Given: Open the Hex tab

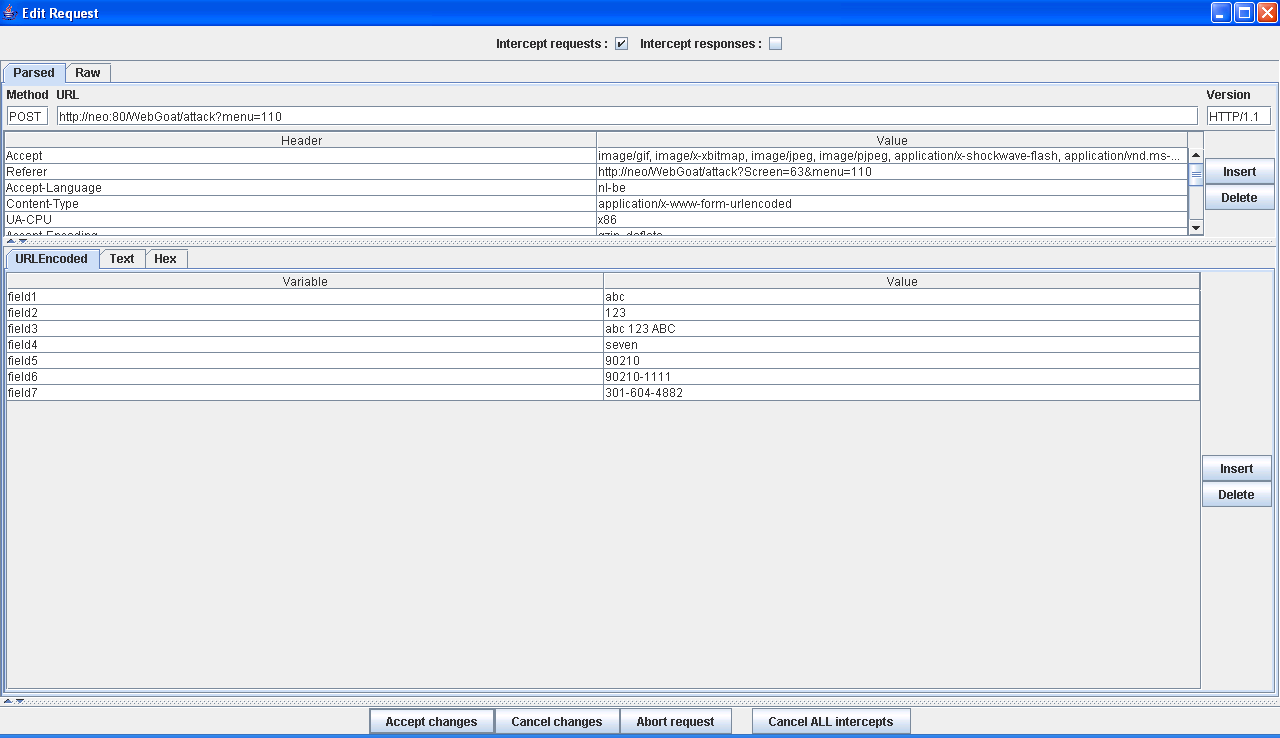Looking at the screenshot, I should tap(165, 259).
